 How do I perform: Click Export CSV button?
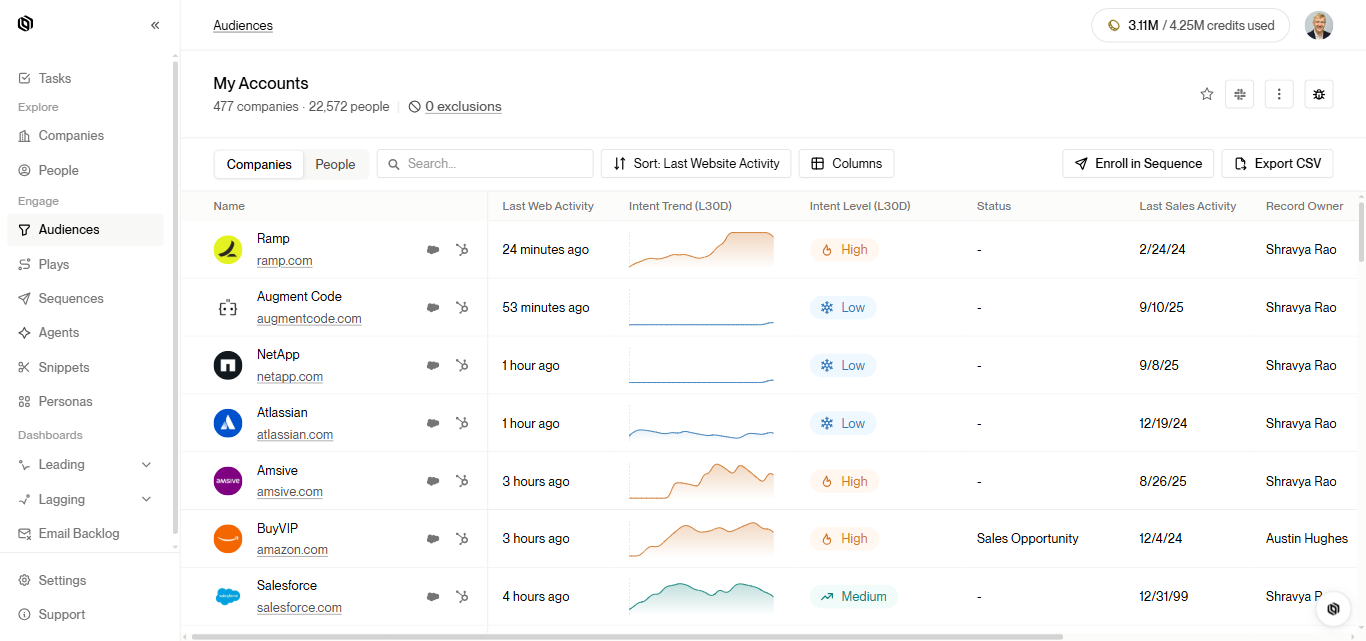coord(1277,163)
